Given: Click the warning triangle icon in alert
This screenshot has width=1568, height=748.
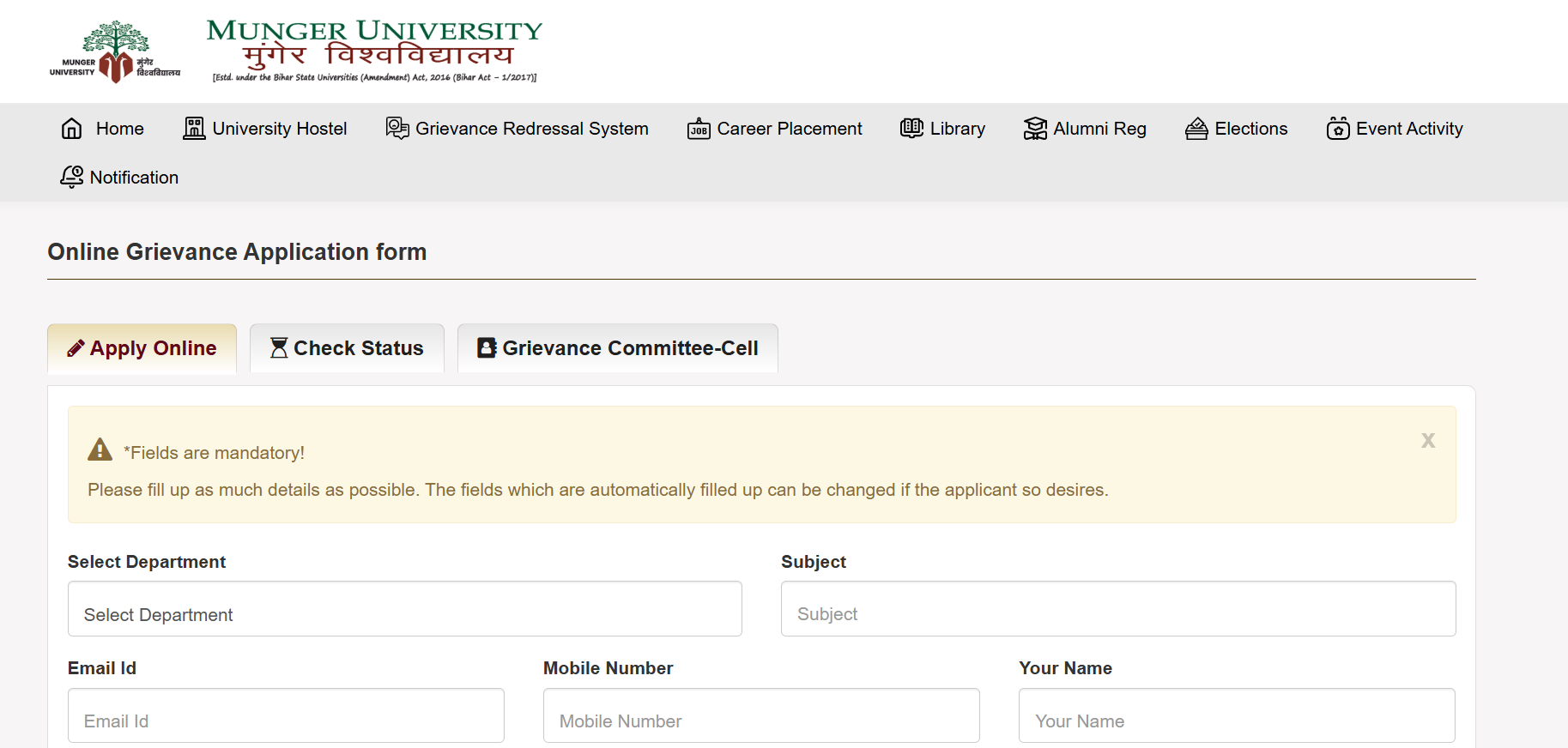Looking at the screenshot, I should click(x=100, y=449).
